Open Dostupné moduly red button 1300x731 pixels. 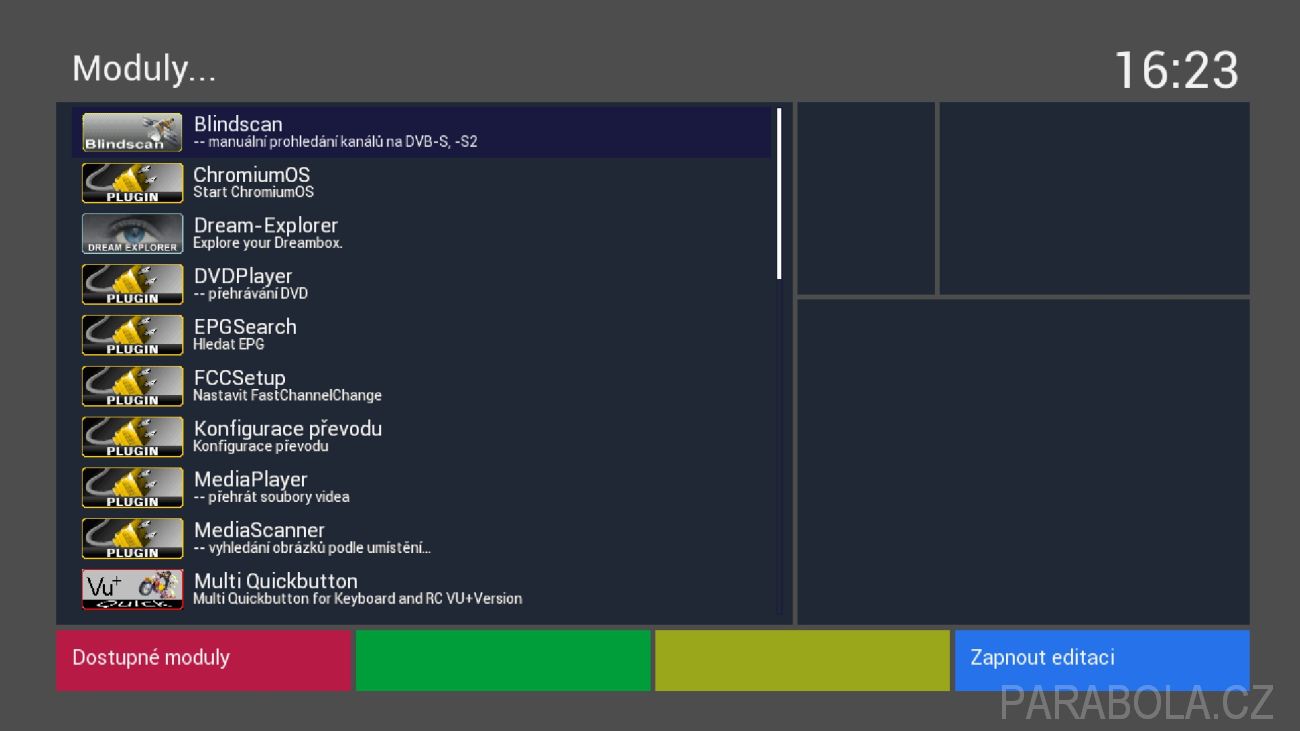[x=203, y=660]
